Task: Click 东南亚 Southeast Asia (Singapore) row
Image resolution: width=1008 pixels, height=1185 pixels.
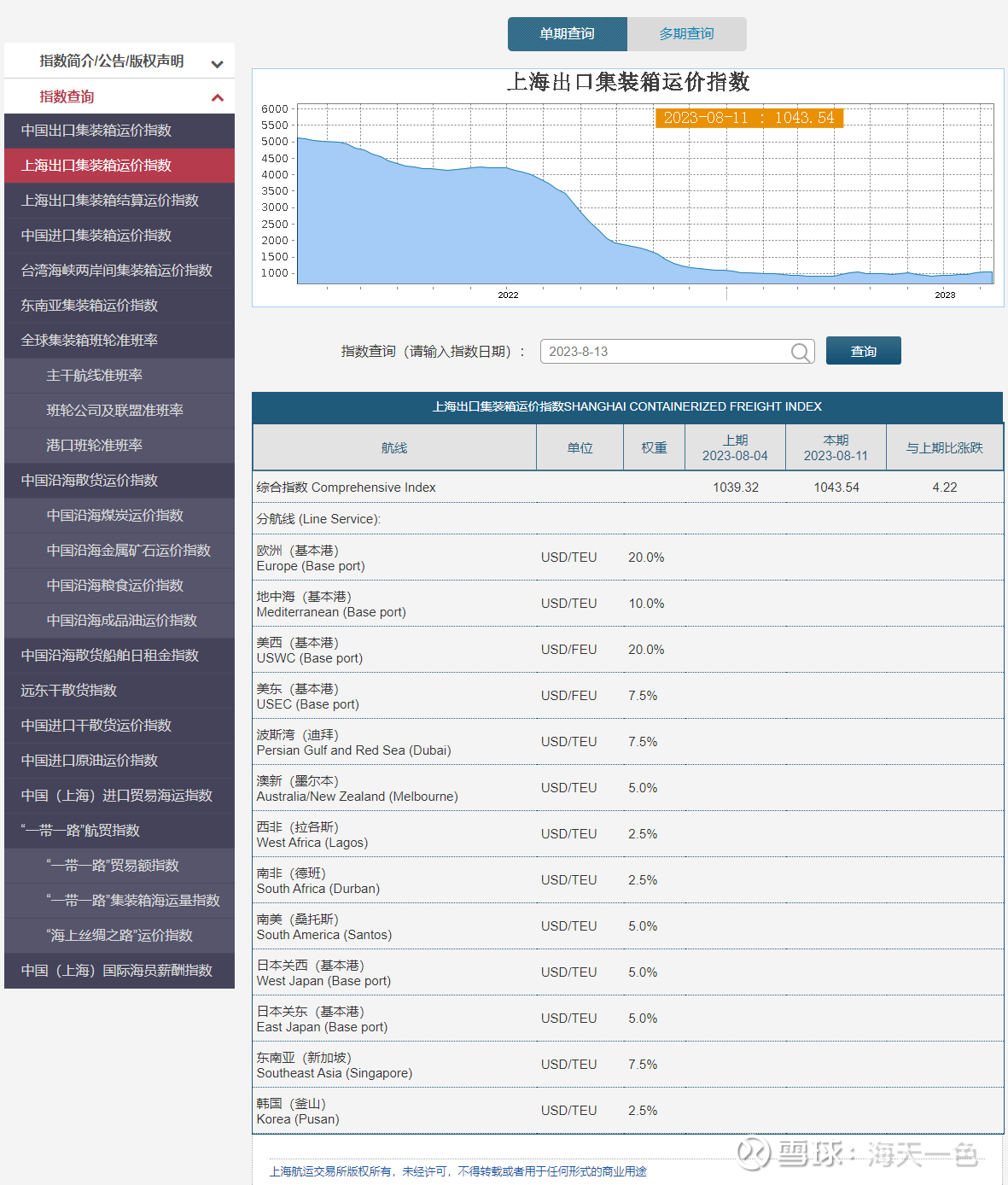Action: [x=627, y=1065]
